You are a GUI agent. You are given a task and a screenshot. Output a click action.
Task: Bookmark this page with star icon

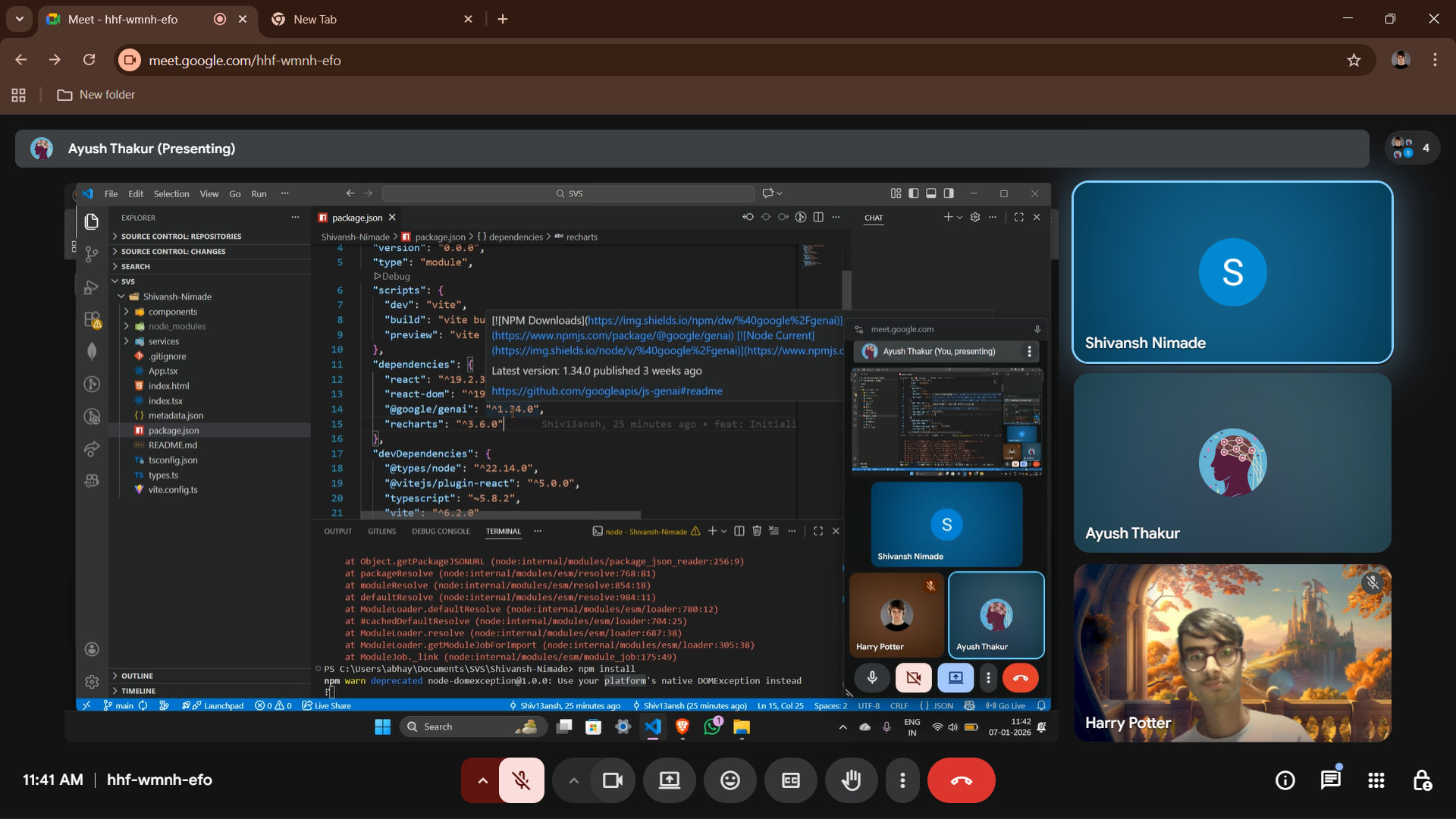[x=1354, y=61]
